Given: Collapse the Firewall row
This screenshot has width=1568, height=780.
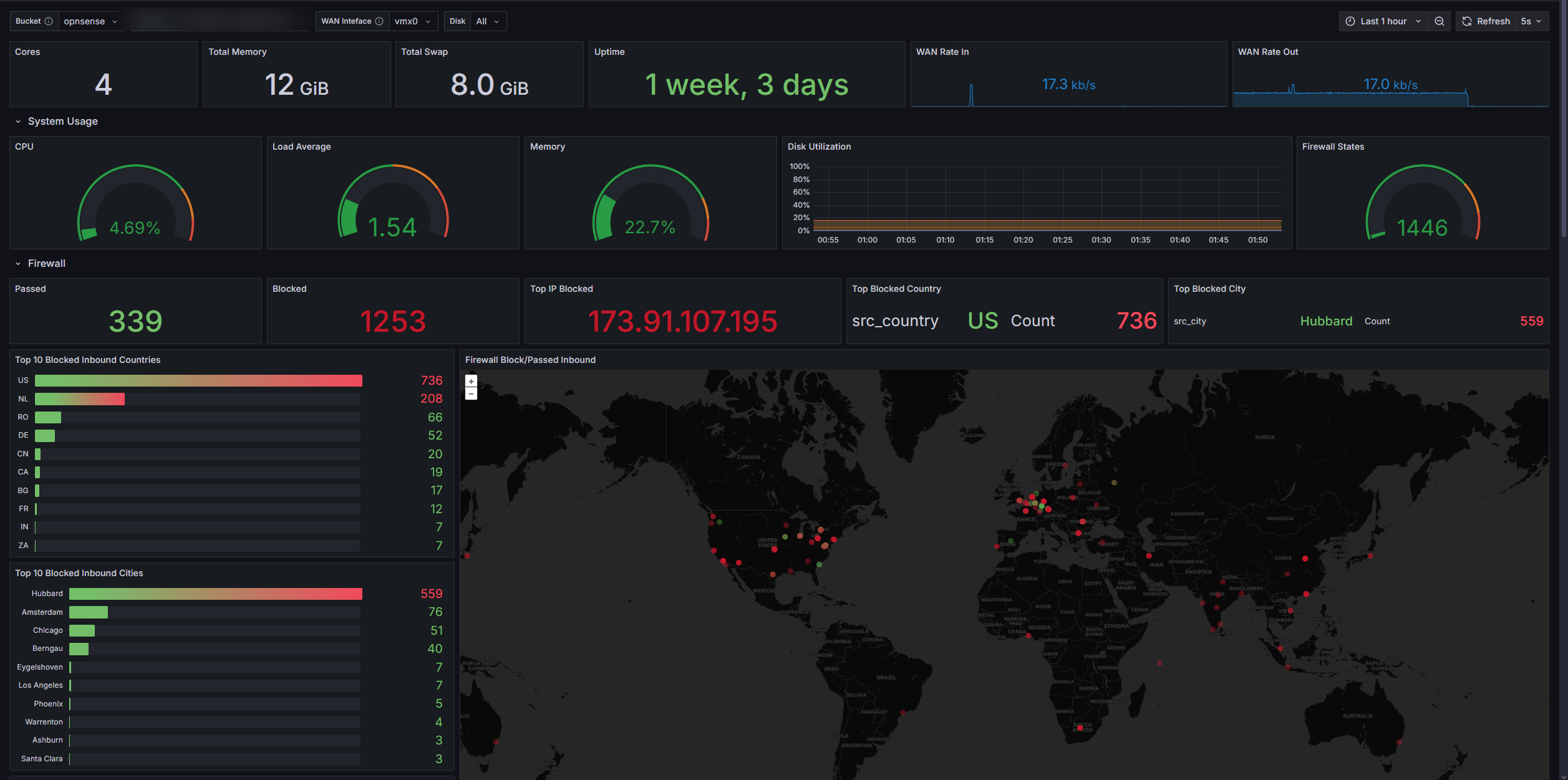Looking at the screenshot, I should pos(40,264).
